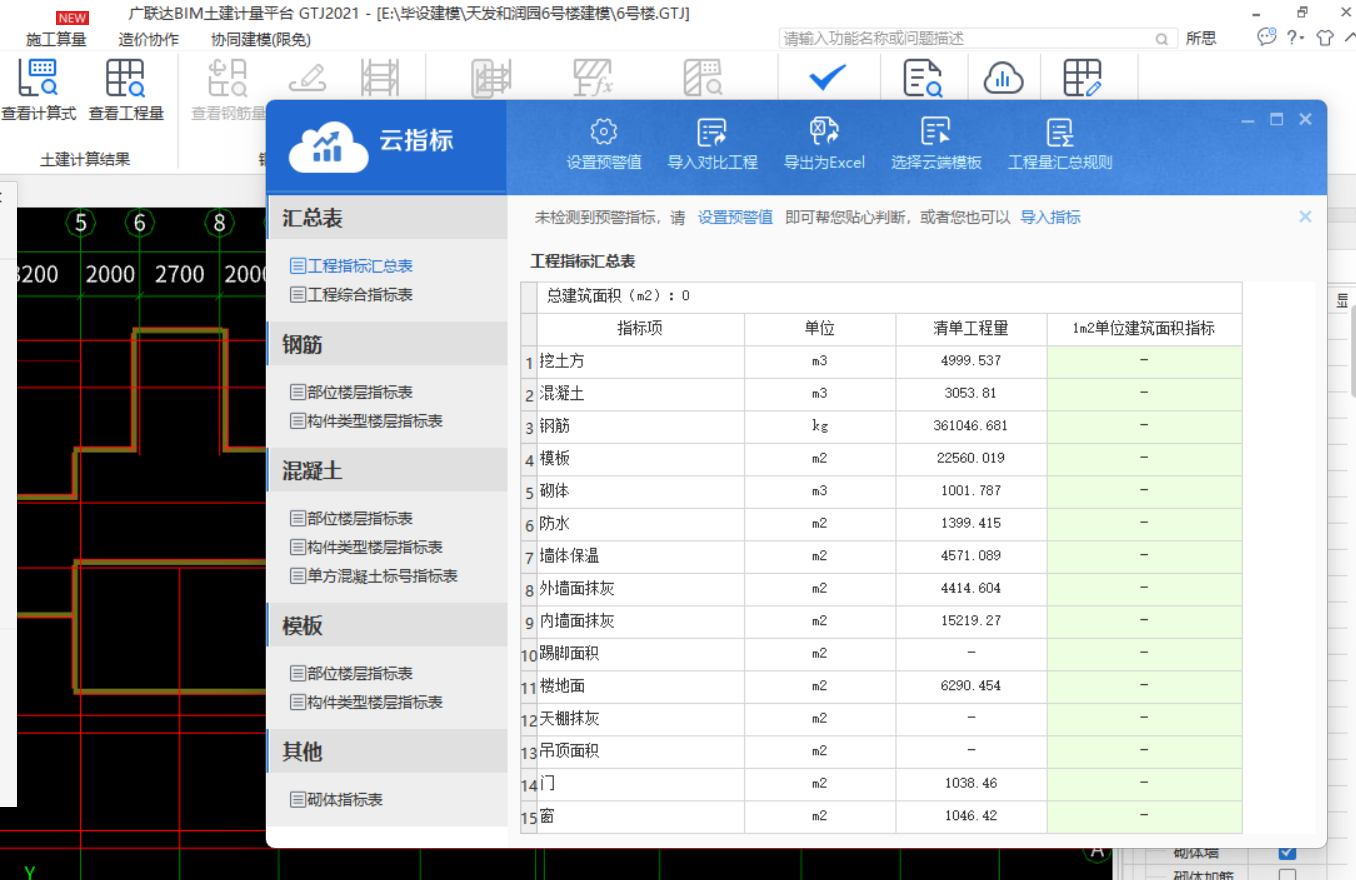Click the 总建筑面积 (m2) : 0 row

889,296
